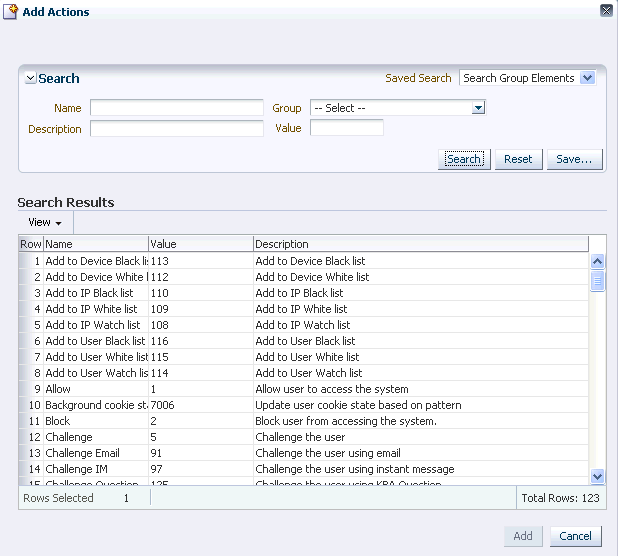Select the Add to Device Black list name cell
This screenshot has height=556, width=618.
(96, 261)
